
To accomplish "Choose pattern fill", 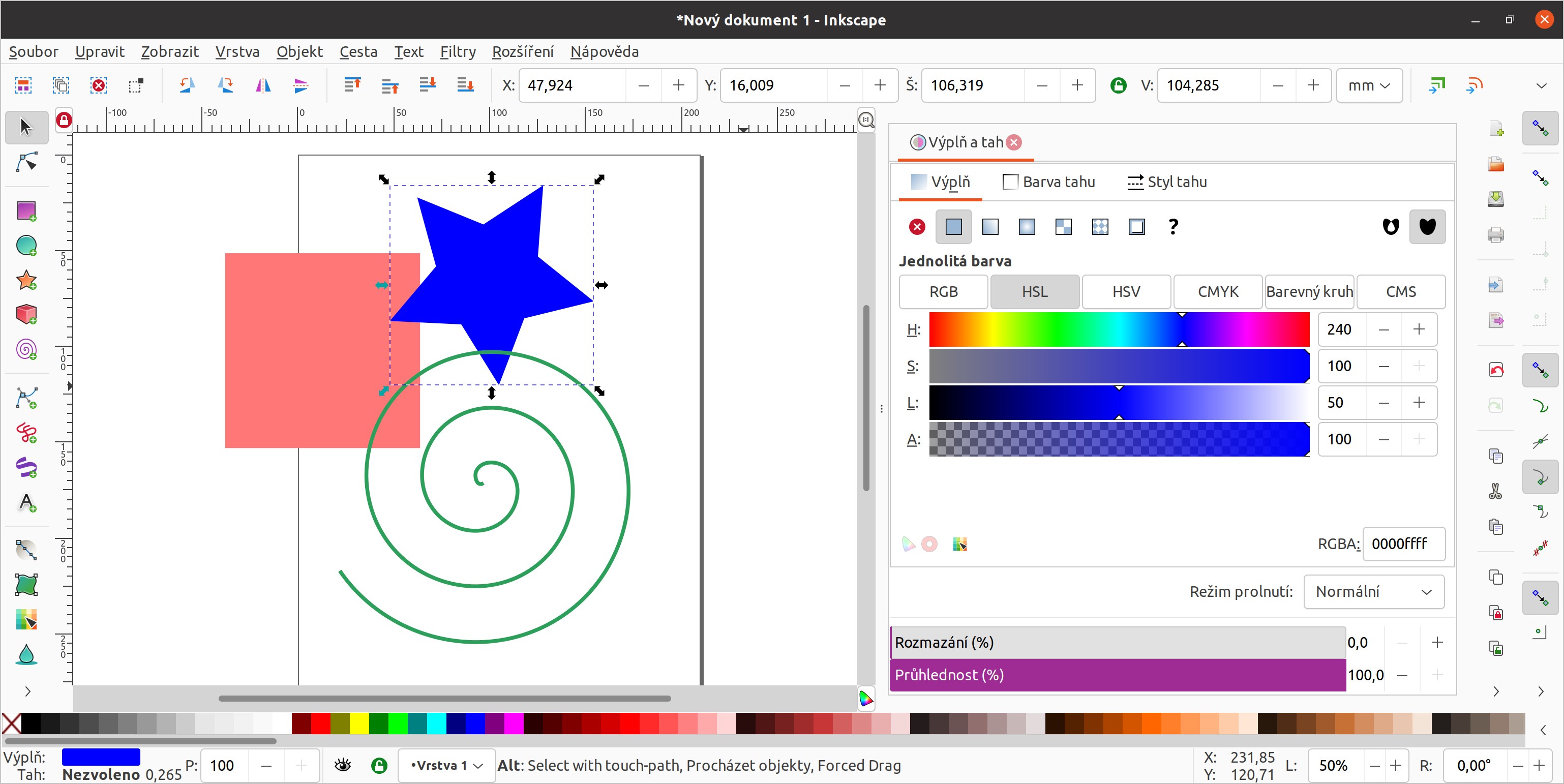I will point(1100,227).
